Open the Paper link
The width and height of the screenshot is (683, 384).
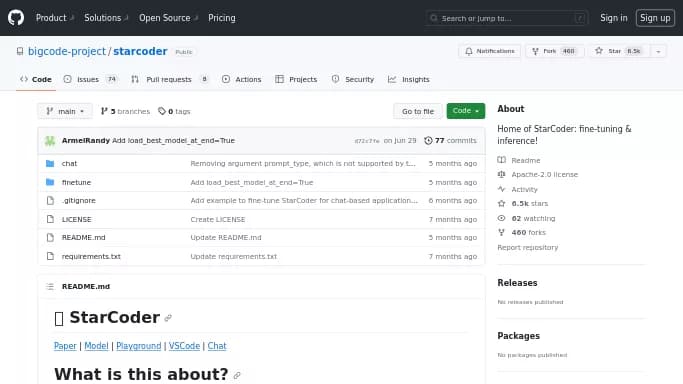coord(65,346)
